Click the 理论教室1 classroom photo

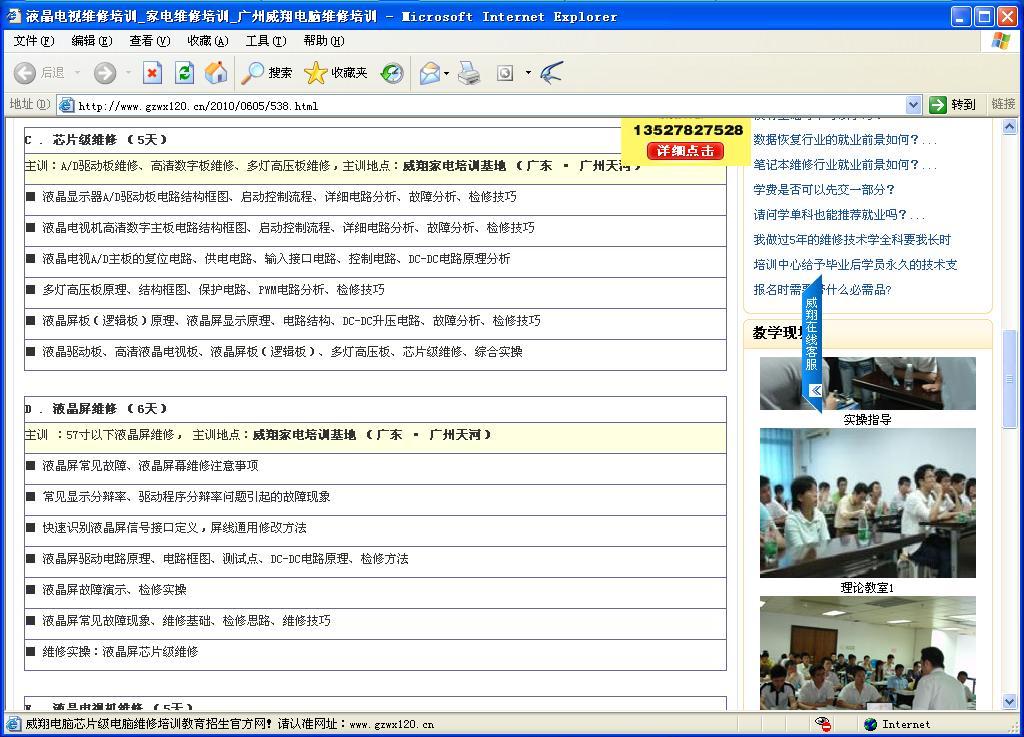pos(867,502)
